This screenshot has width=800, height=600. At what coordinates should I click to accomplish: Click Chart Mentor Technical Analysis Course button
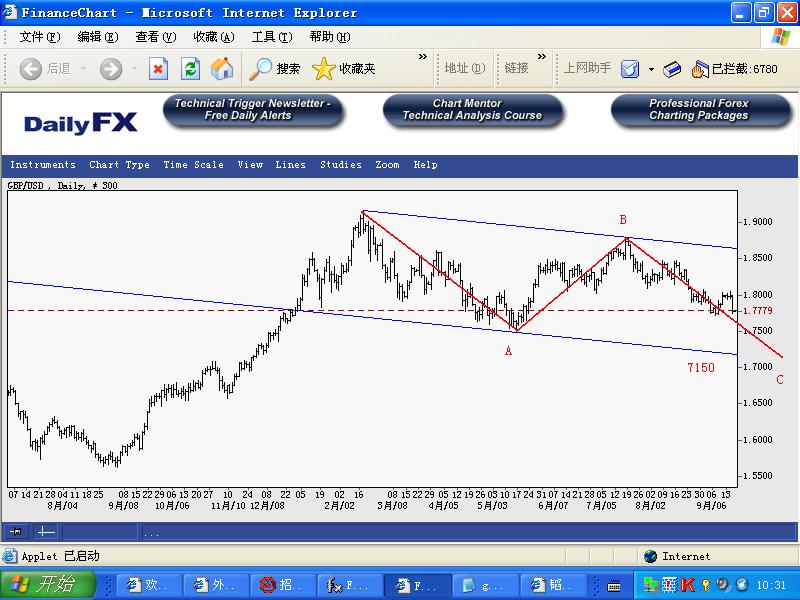coord(472,110)
